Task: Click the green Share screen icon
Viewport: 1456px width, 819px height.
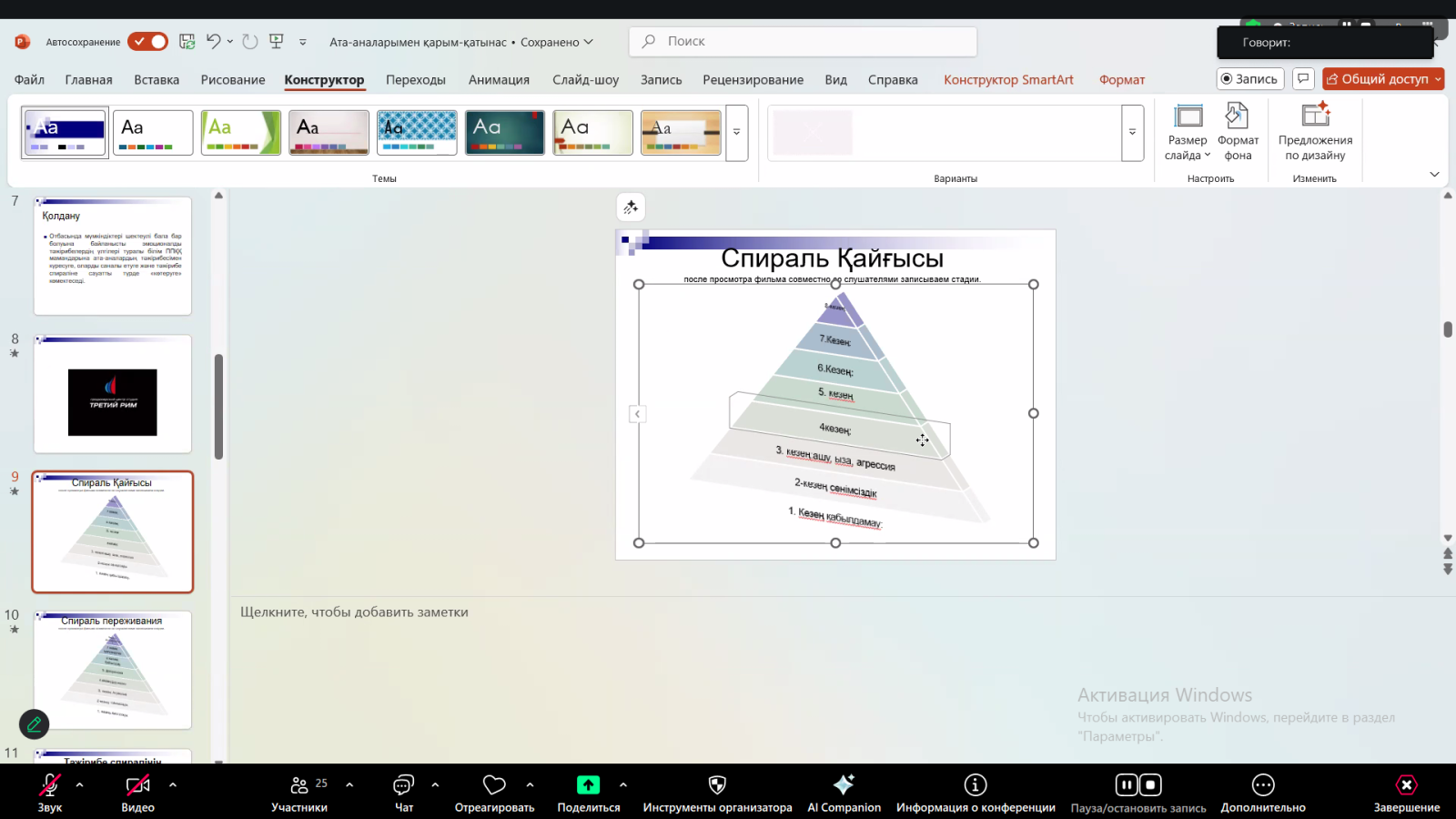Action: click(588, 785)
